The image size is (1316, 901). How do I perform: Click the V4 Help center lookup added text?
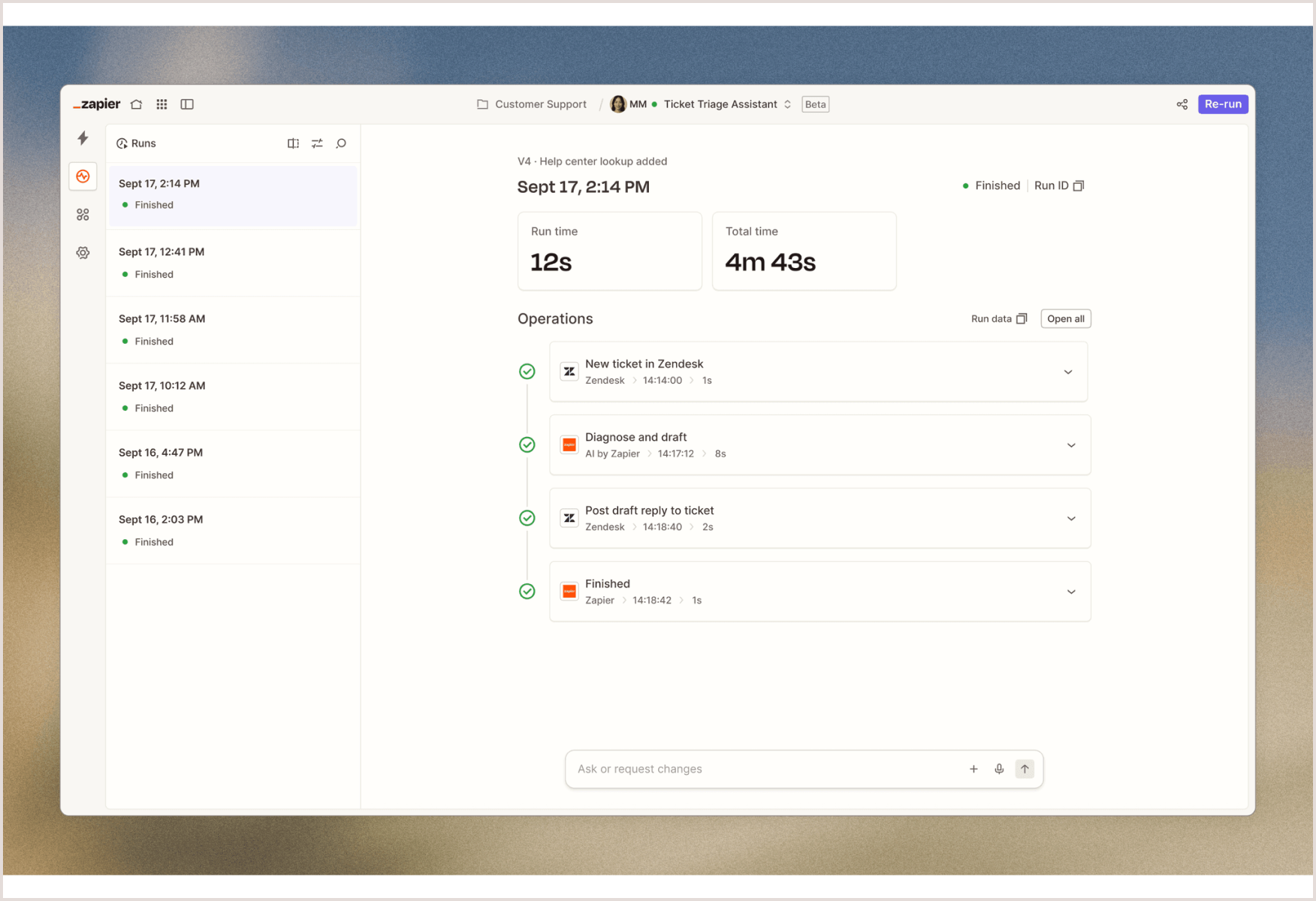[x=592, y=161]
